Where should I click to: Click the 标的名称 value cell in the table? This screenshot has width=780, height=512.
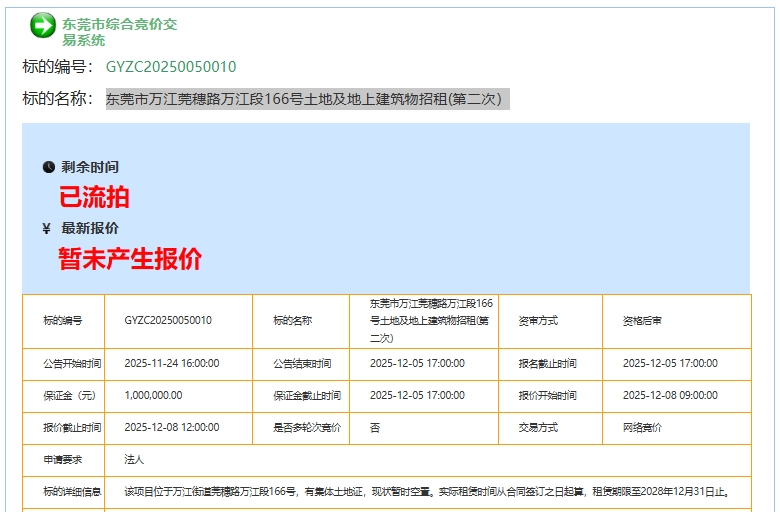click(x=430, y=321)
